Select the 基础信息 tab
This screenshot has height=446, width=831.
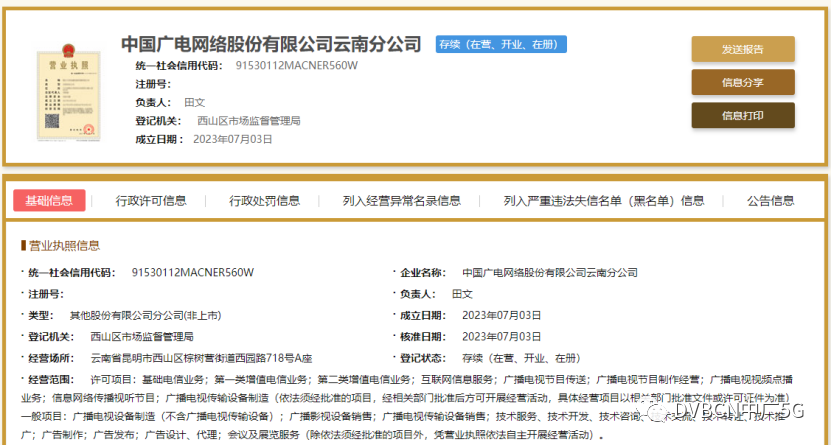[49, 201]
